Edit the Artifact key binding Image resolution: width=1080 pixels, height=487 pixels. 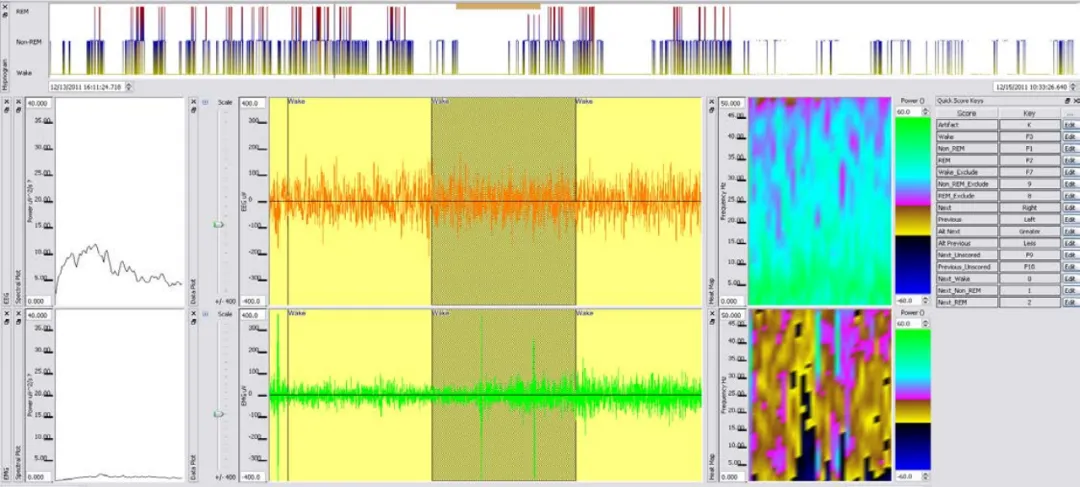pos(1070,125)
